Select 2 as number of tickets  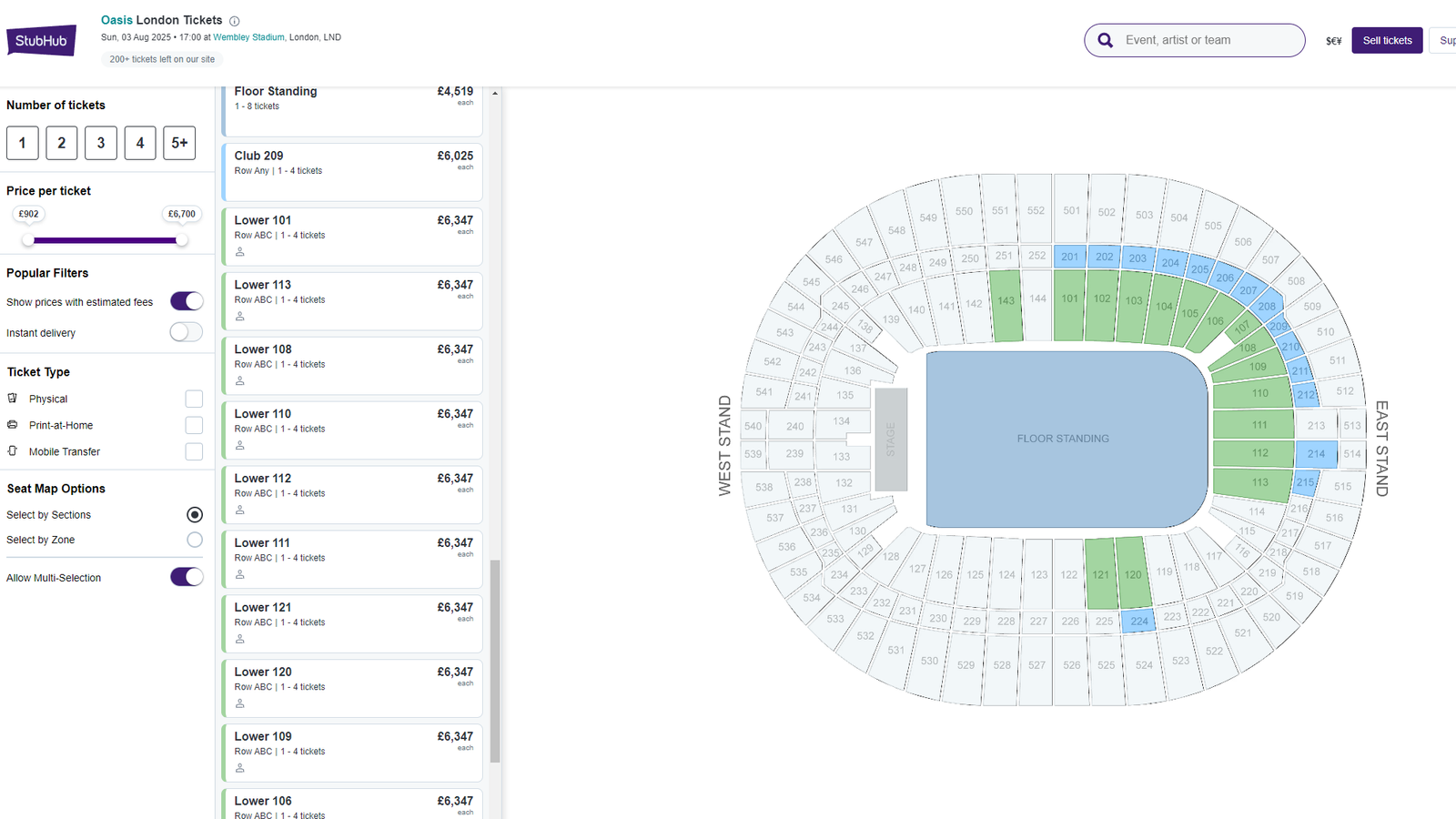(62, 143)
